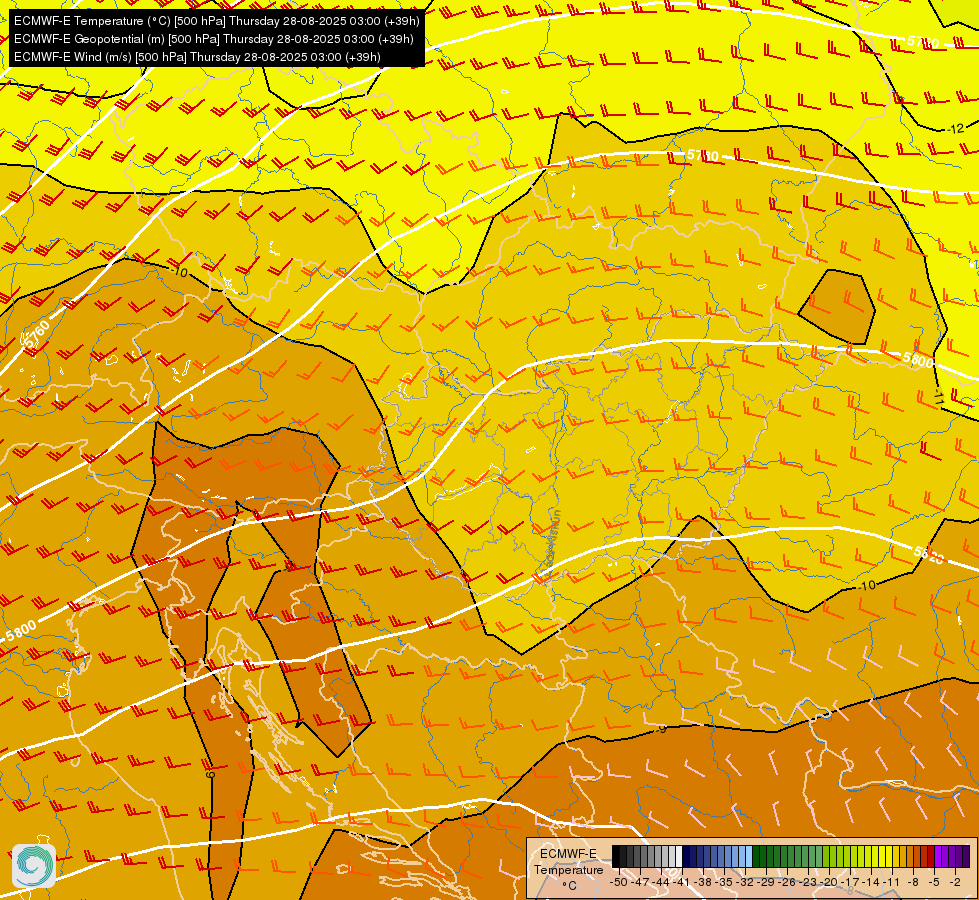The image size is (979, 900).
Task: Click the -29 legend tick label
Action: click(x=766, y=883)
